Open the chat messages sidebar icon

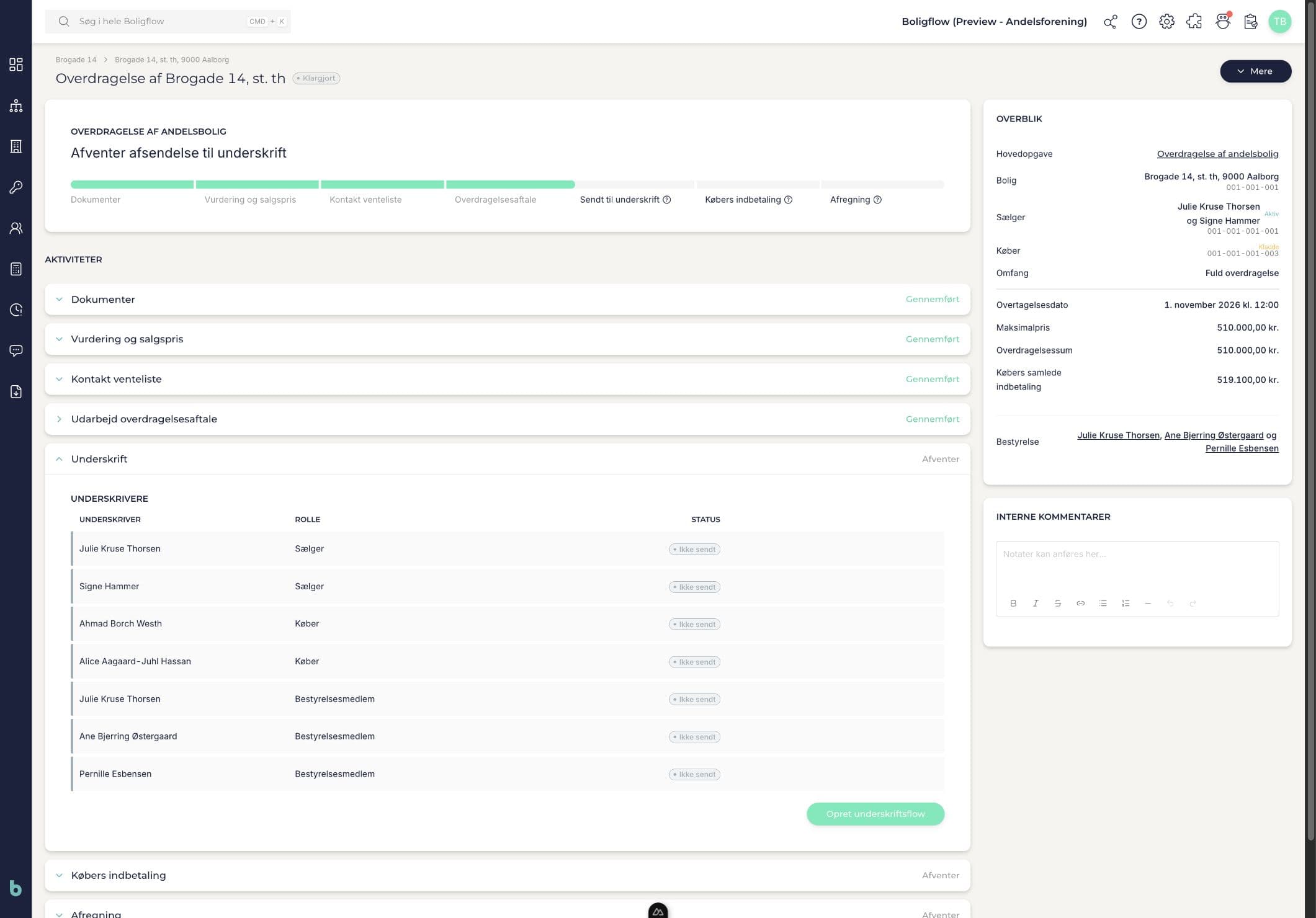[x=16, y=350]
